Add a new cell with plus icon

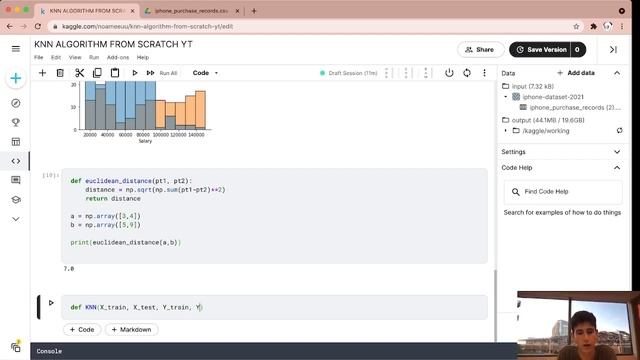point(42,73)
